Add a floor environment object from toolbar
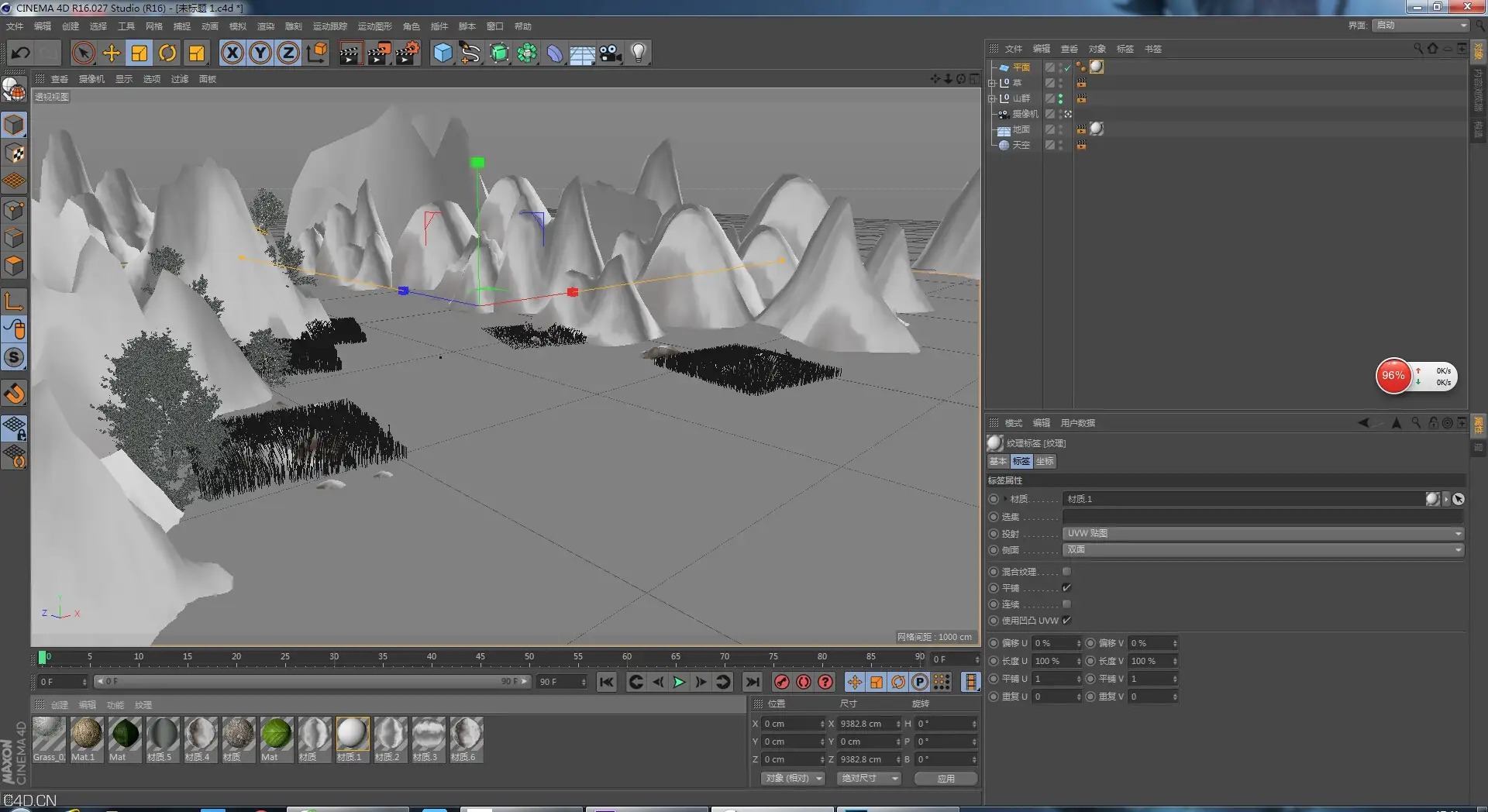Screen dimensions: 1488x812 (x=582, y=53)
